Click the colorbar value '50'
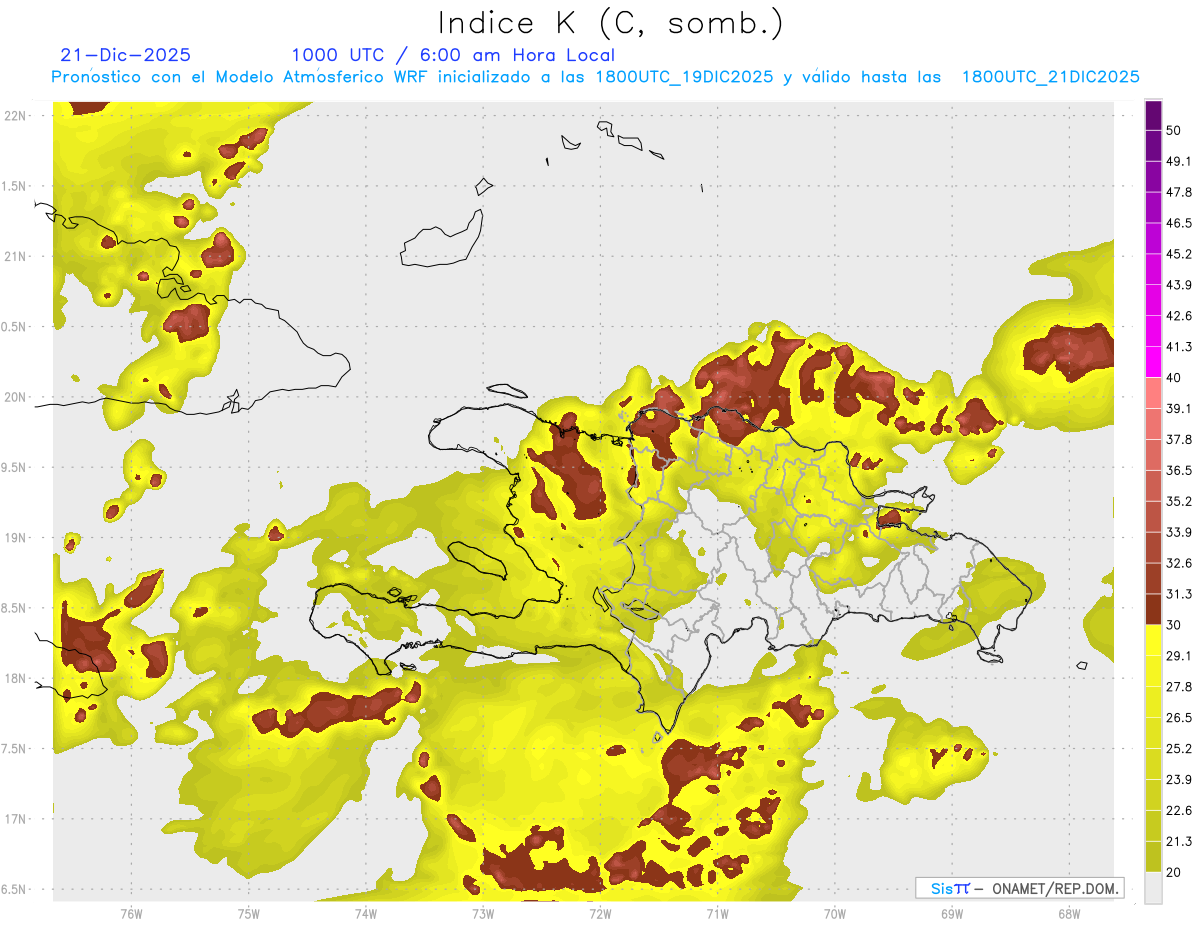This screenshot has height=927, width=1200. (1174, 130)
